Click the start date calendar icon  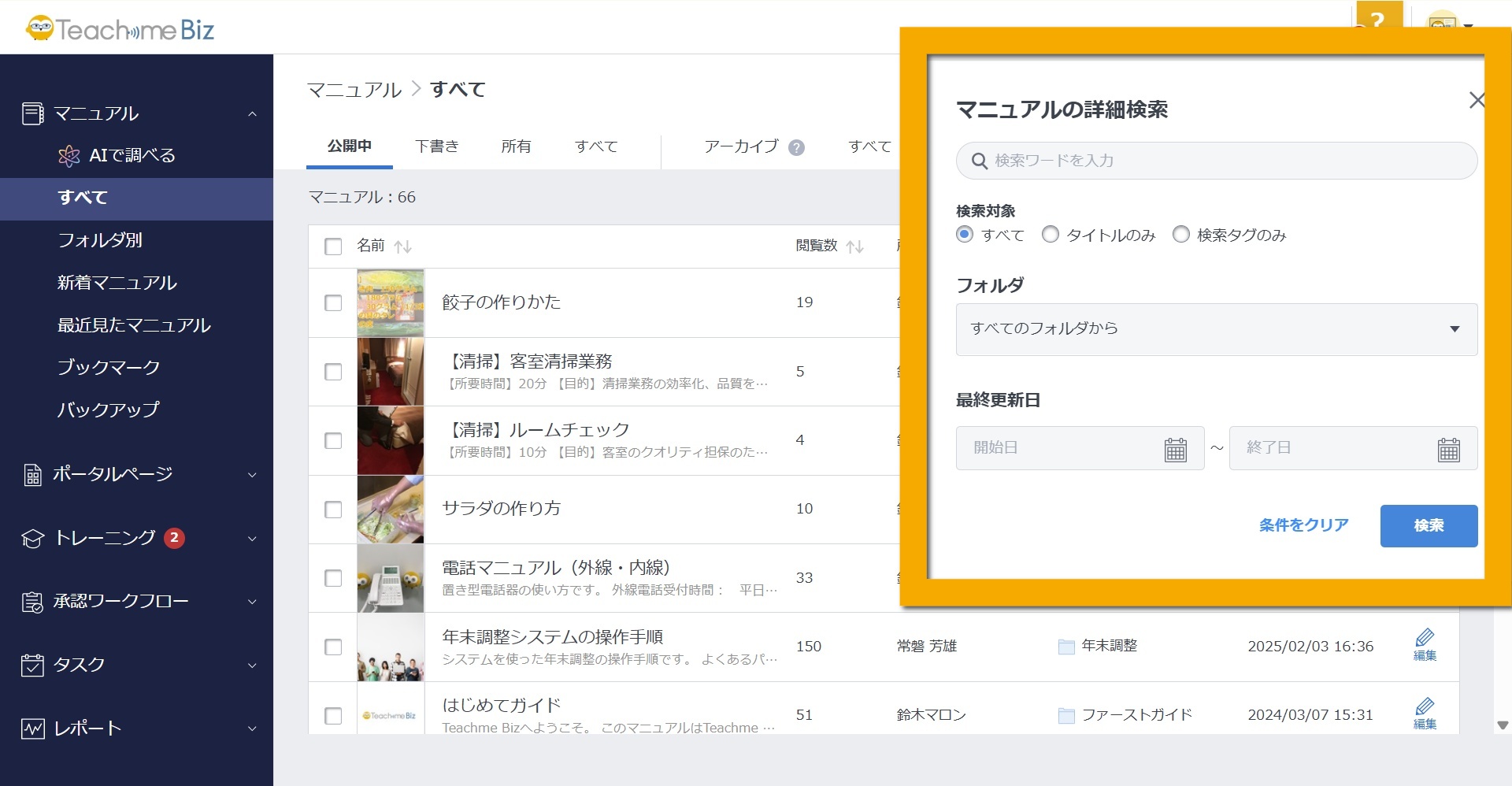(1175, 449)
